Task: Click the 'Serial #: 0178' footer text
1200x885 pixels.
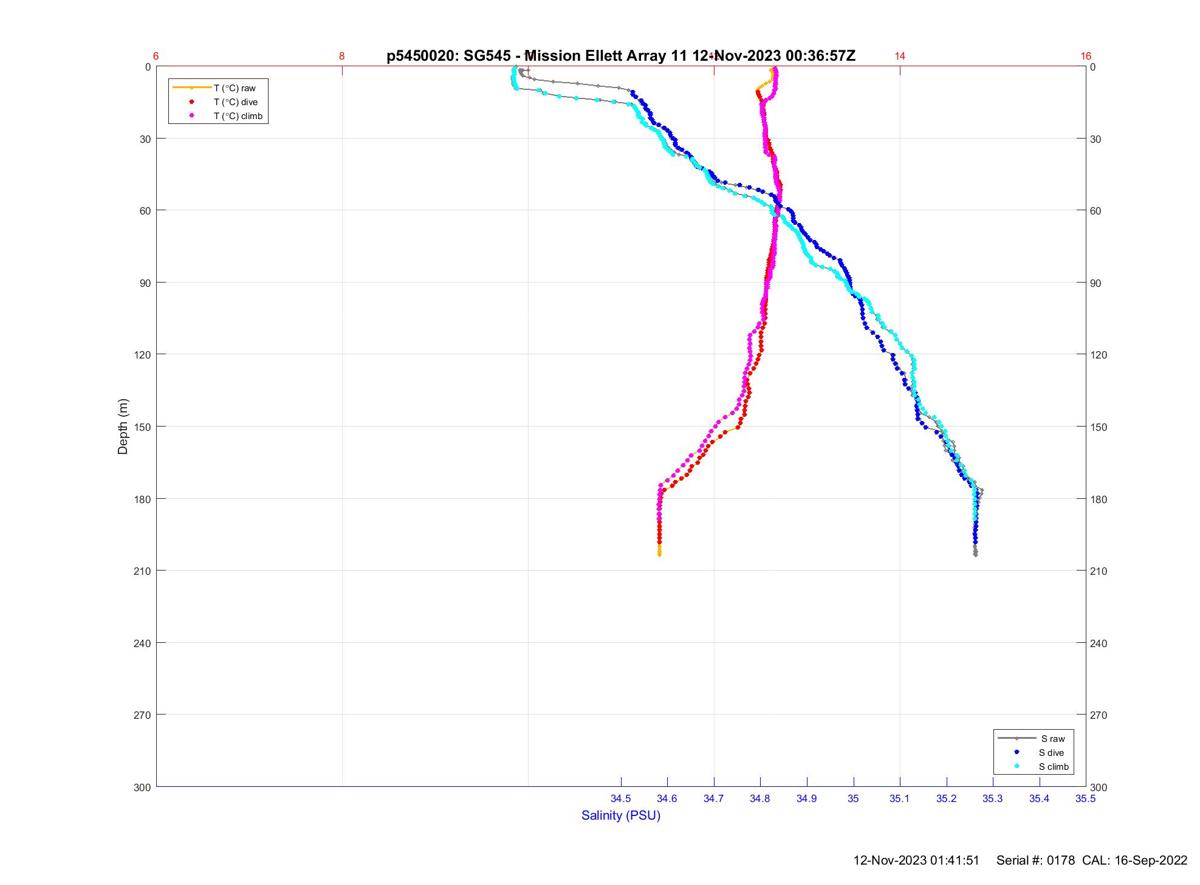Action: (x=1036, y=860)
